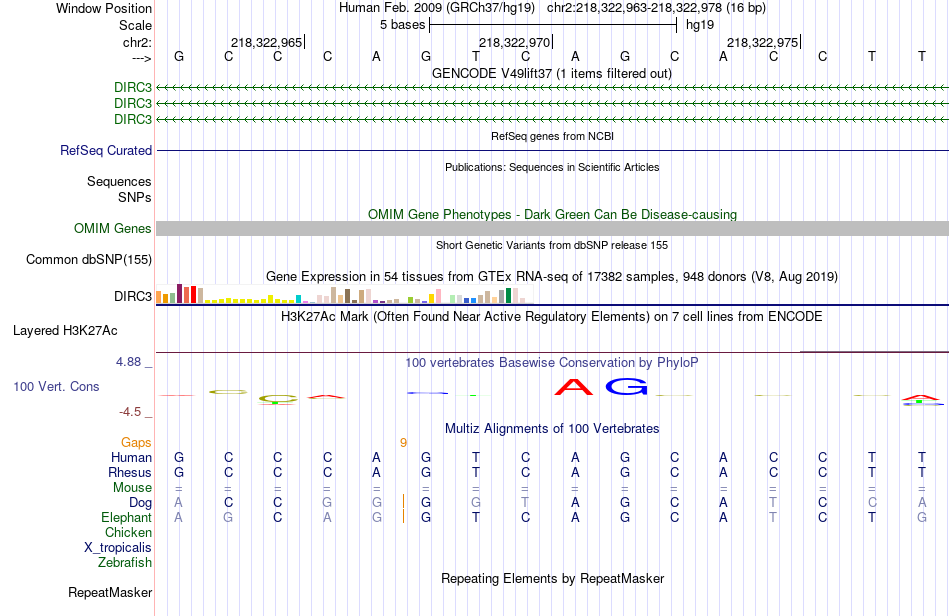
Task: Click the Gaps row label
Action: [136, 443]
